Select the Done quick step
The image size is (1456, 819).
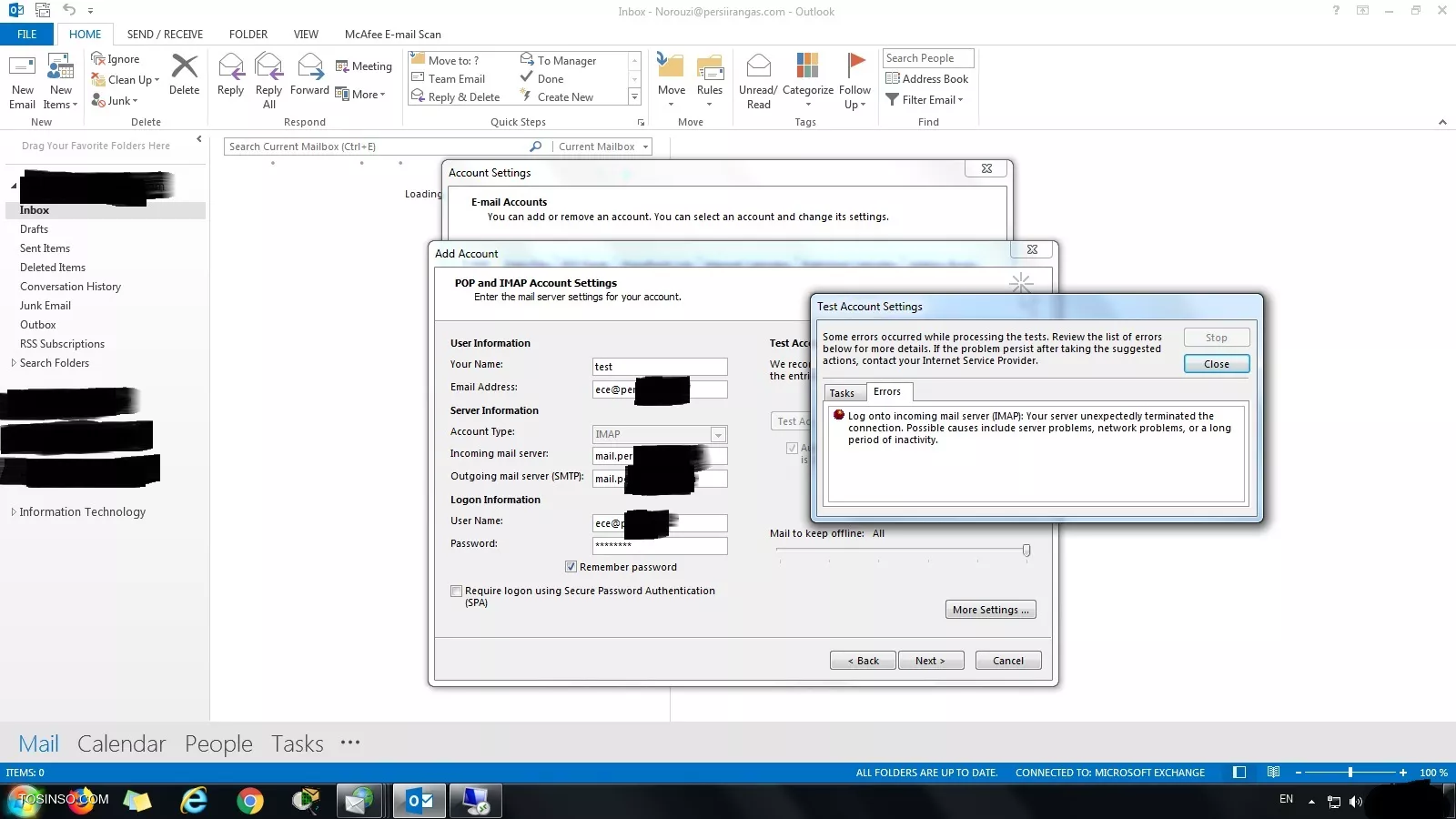point(541,79)
